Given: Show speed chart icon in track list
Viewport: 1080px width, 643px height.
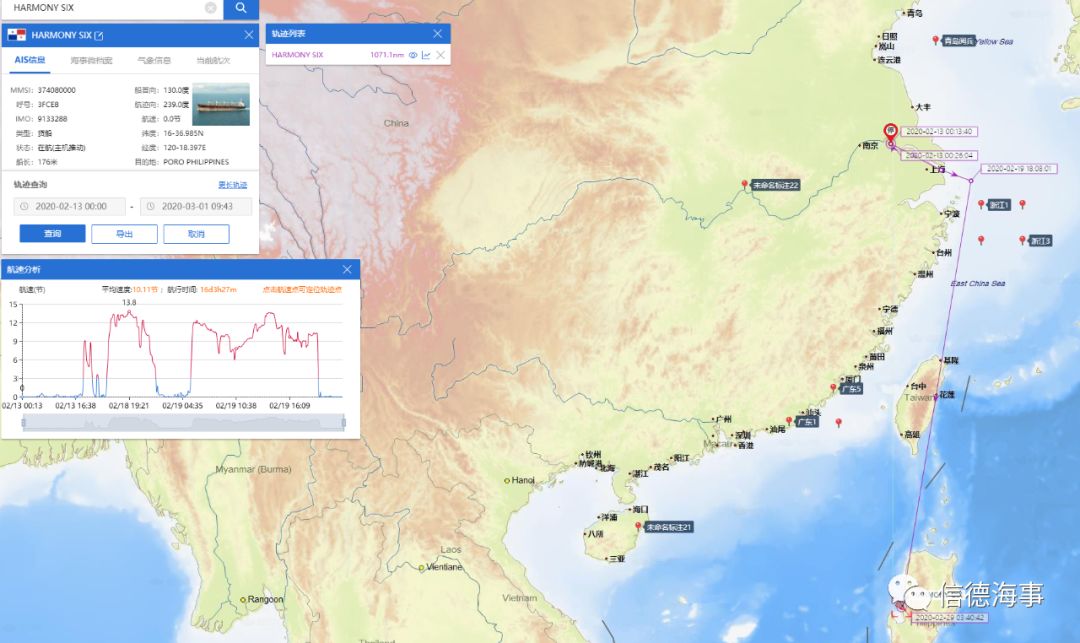Looking at the screenshot, I should click(426, 55).
